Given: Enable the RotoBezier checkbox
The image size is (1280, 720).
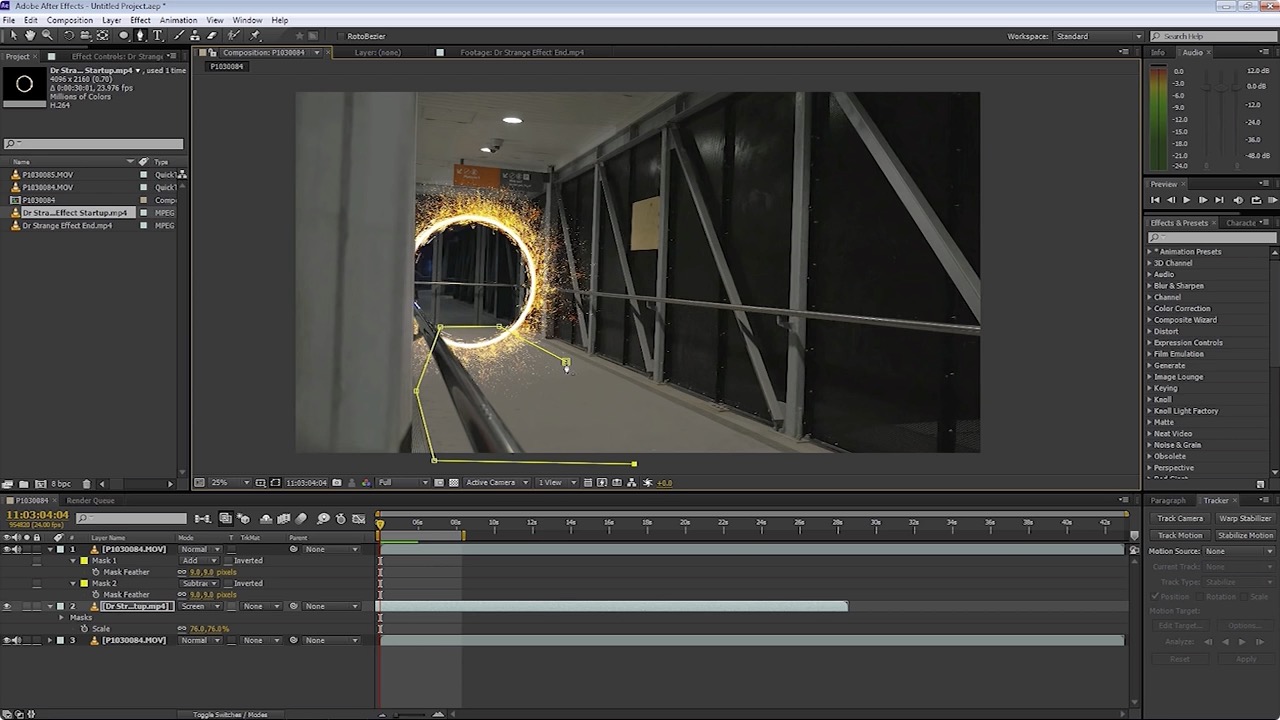Looking at the screenshot, I should 340,36.
